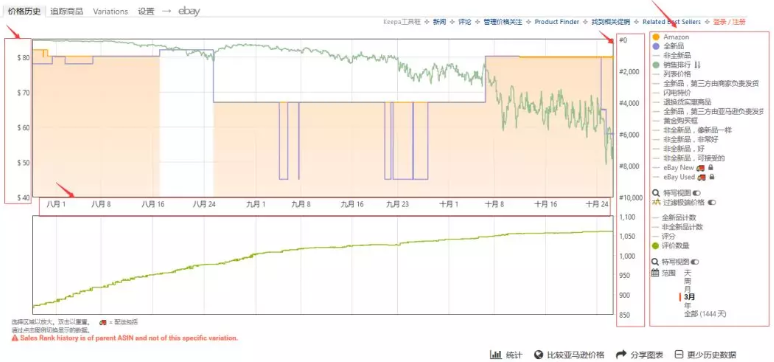The image size is (774, 362).
Task: Click the calendar icon next to 范围
Action: [x=656, y=272]
